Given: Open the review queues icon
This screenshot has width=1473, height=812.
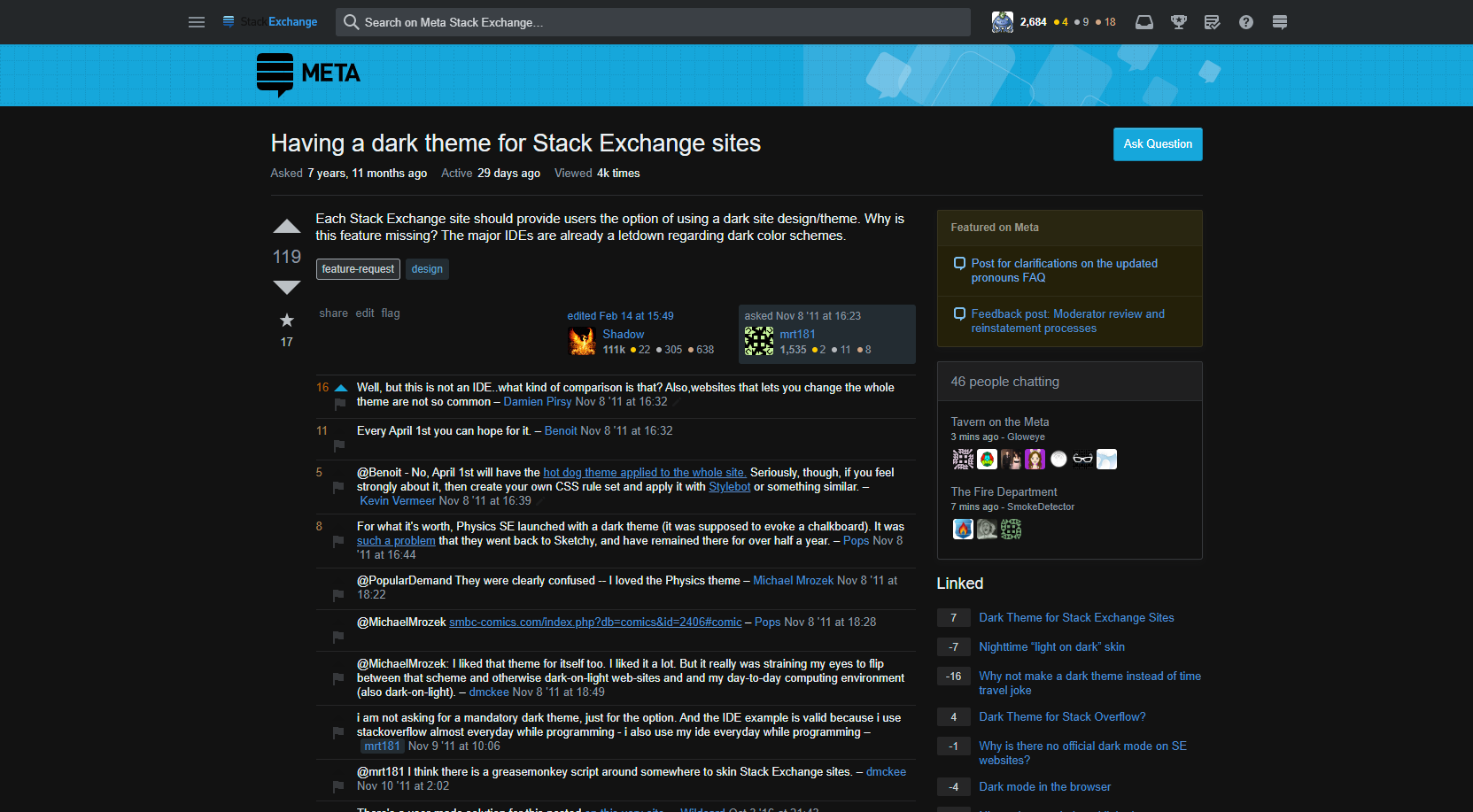Looking at the screenshot, I should pos(1213,22).
